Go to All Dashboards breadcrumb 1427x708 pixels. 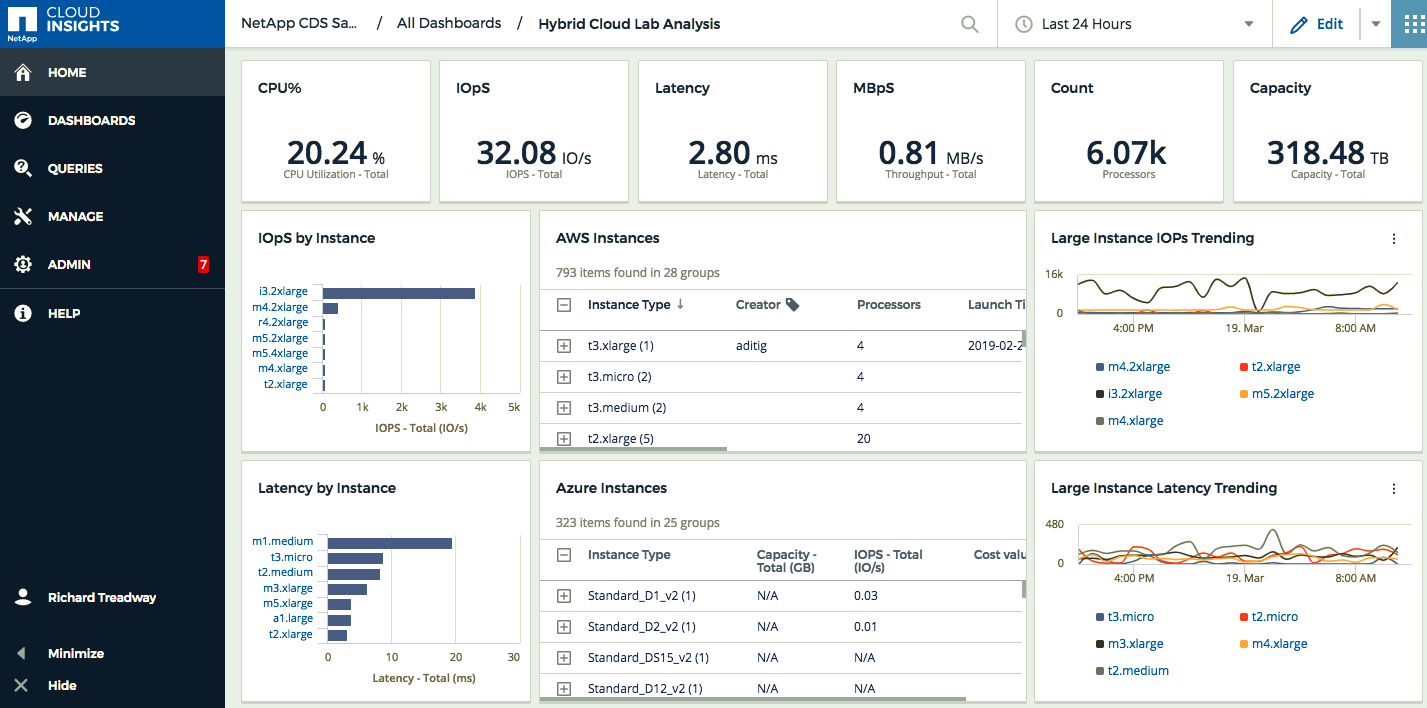(x=449, y=23)
